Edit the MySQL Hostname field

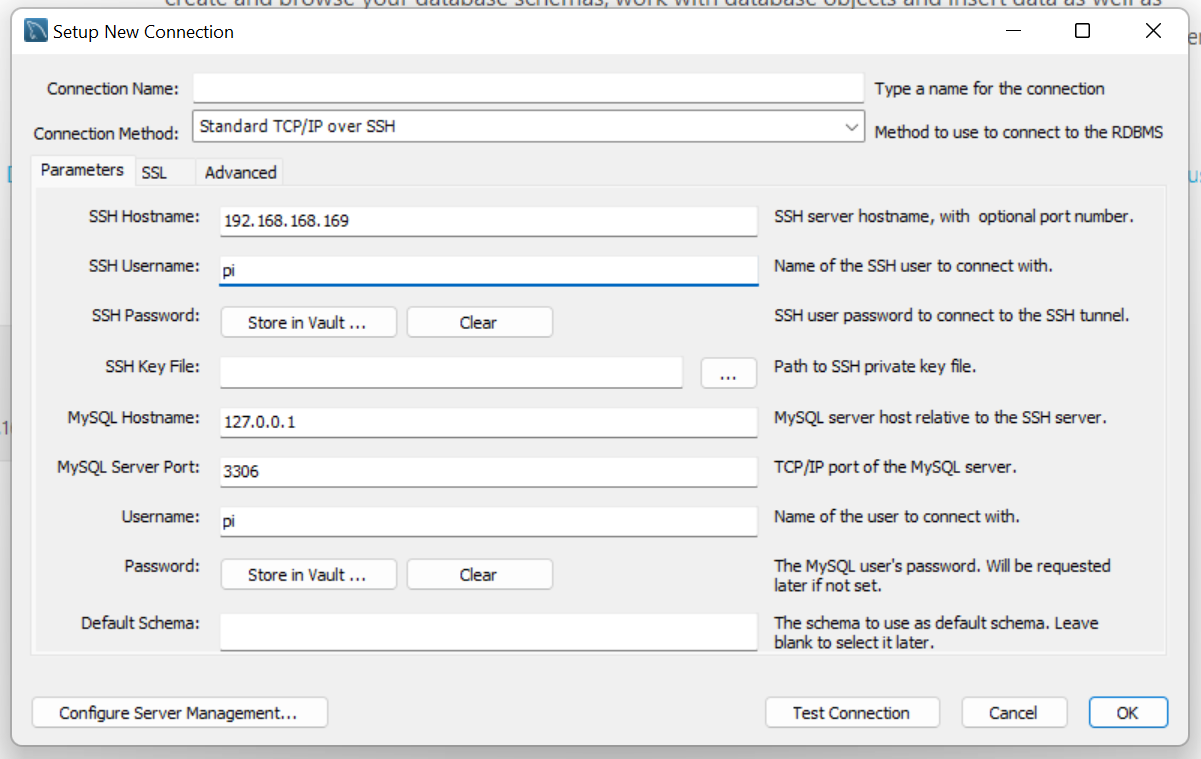click(x=488, y=422)
